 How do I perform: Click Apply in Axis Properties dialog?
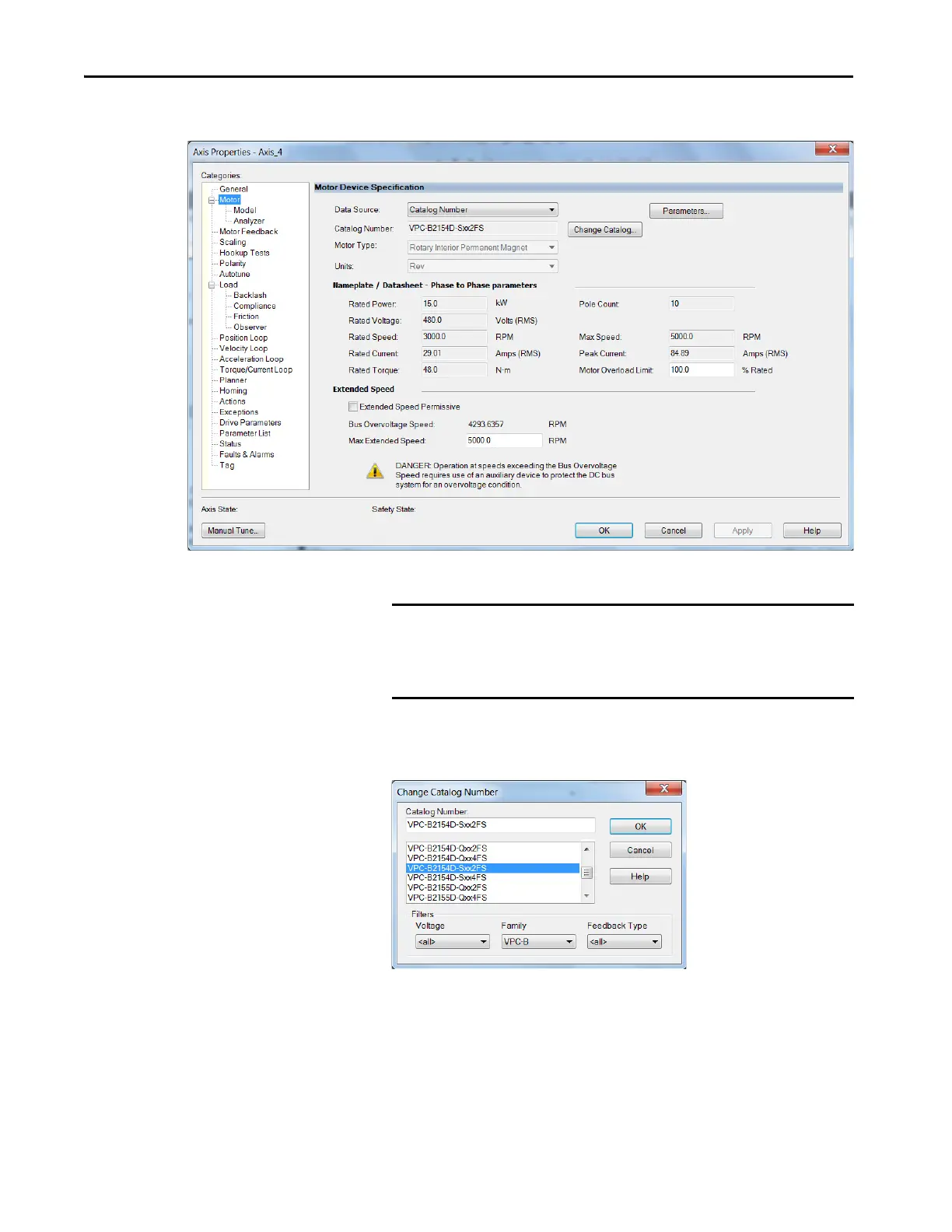pyautogui.click(x=743, y=530)
